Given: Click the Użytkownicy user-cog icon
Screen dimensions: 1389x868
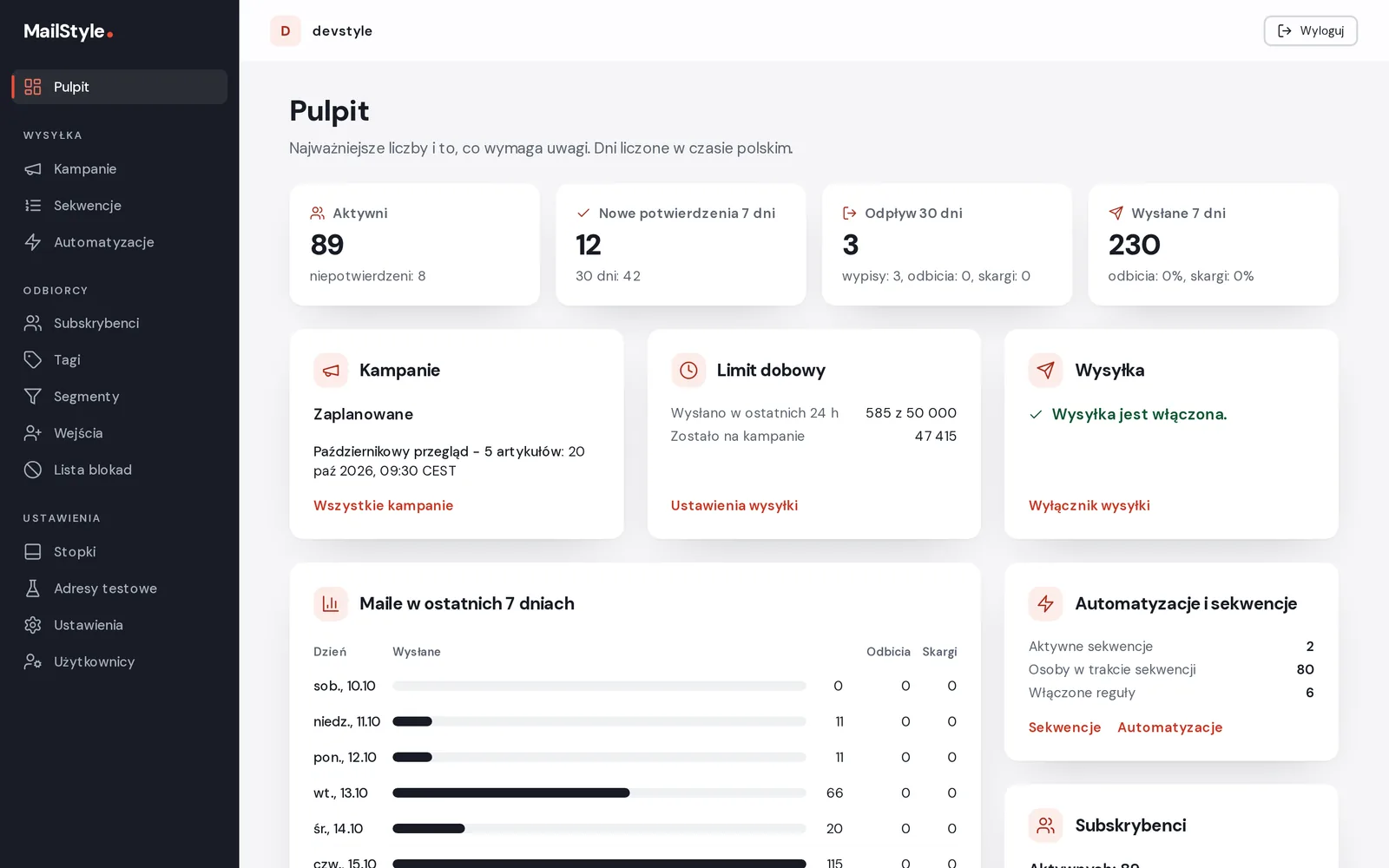Looking at the screenshot, I should click(x=33, y=661).
